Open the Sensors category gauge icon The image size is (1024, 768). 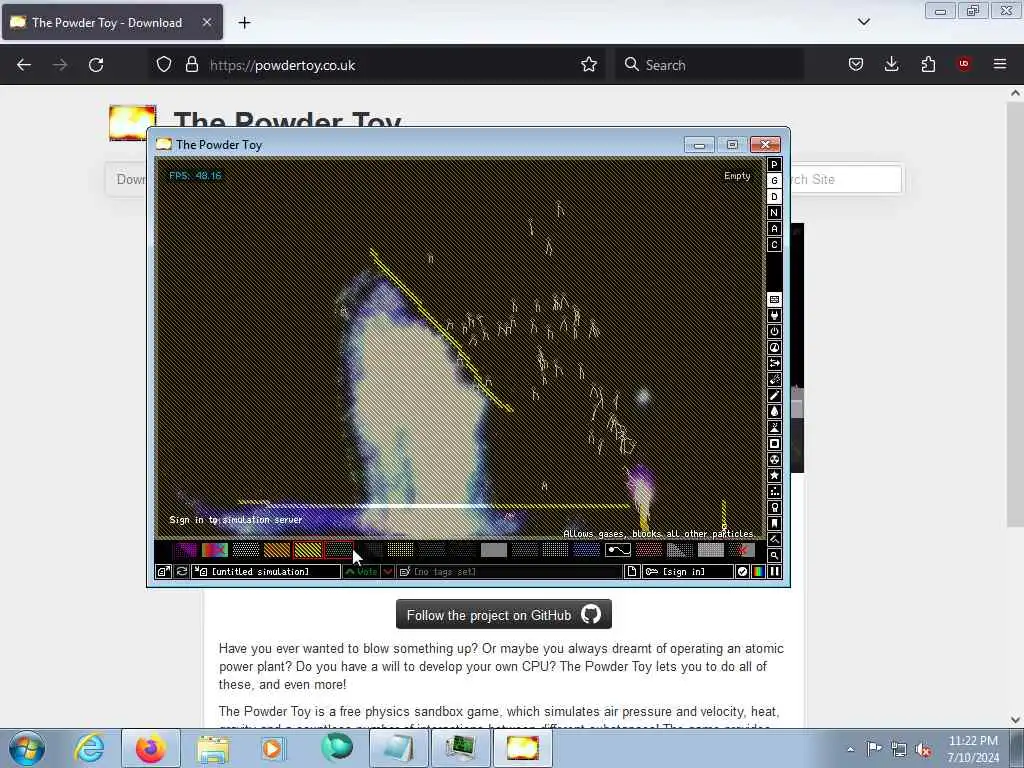(x=774, y=347)
